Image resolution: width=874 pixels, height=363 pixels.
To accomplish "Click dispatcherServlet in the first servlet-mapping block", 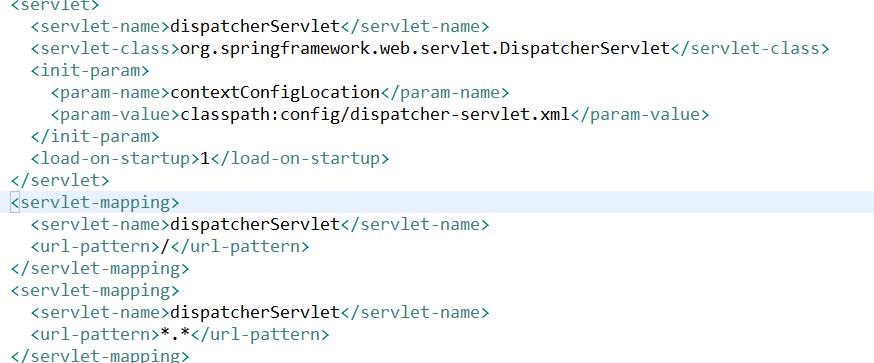I will [x=255, y=225].
